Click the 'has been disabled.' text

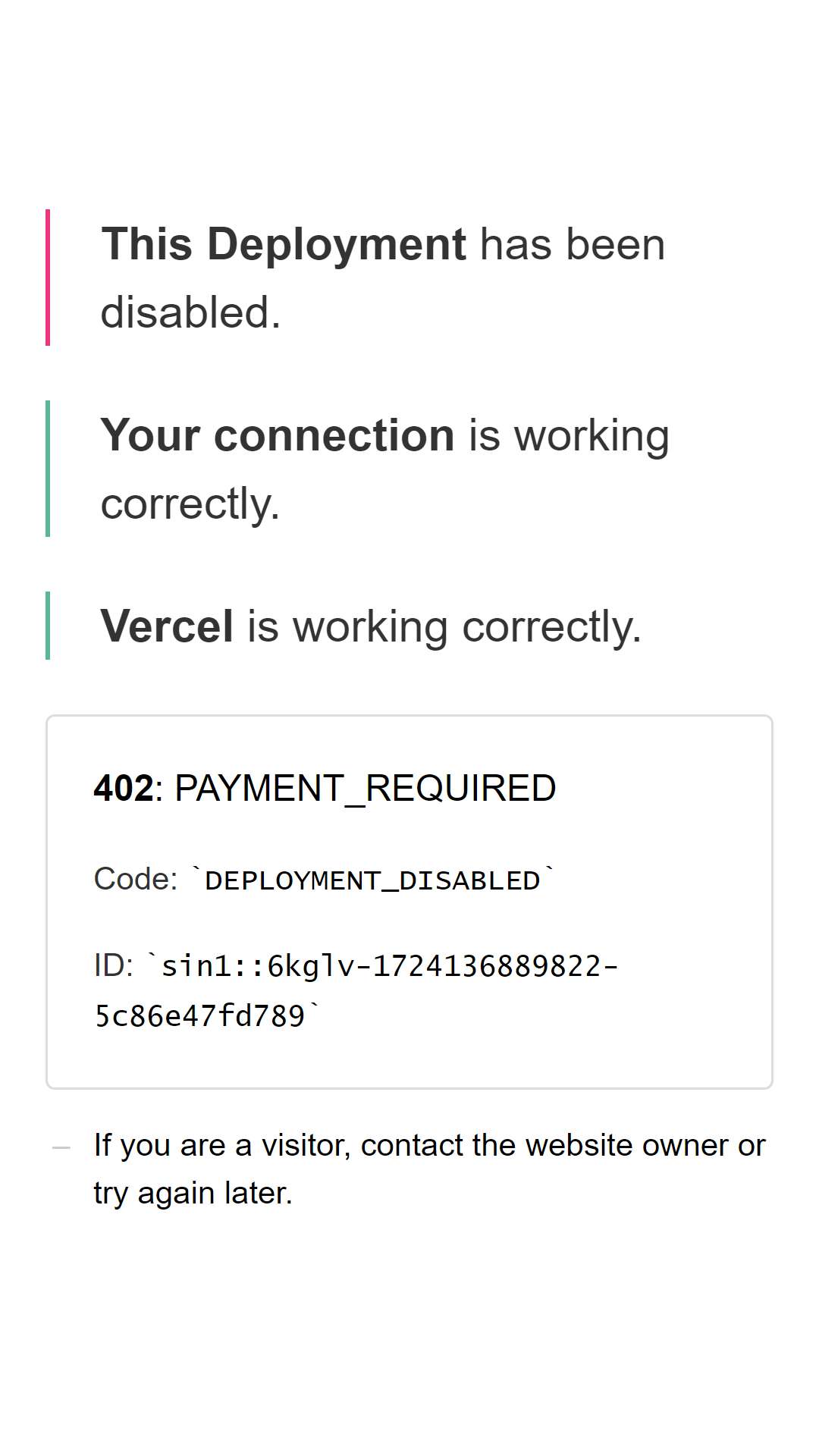click(383, 278)
